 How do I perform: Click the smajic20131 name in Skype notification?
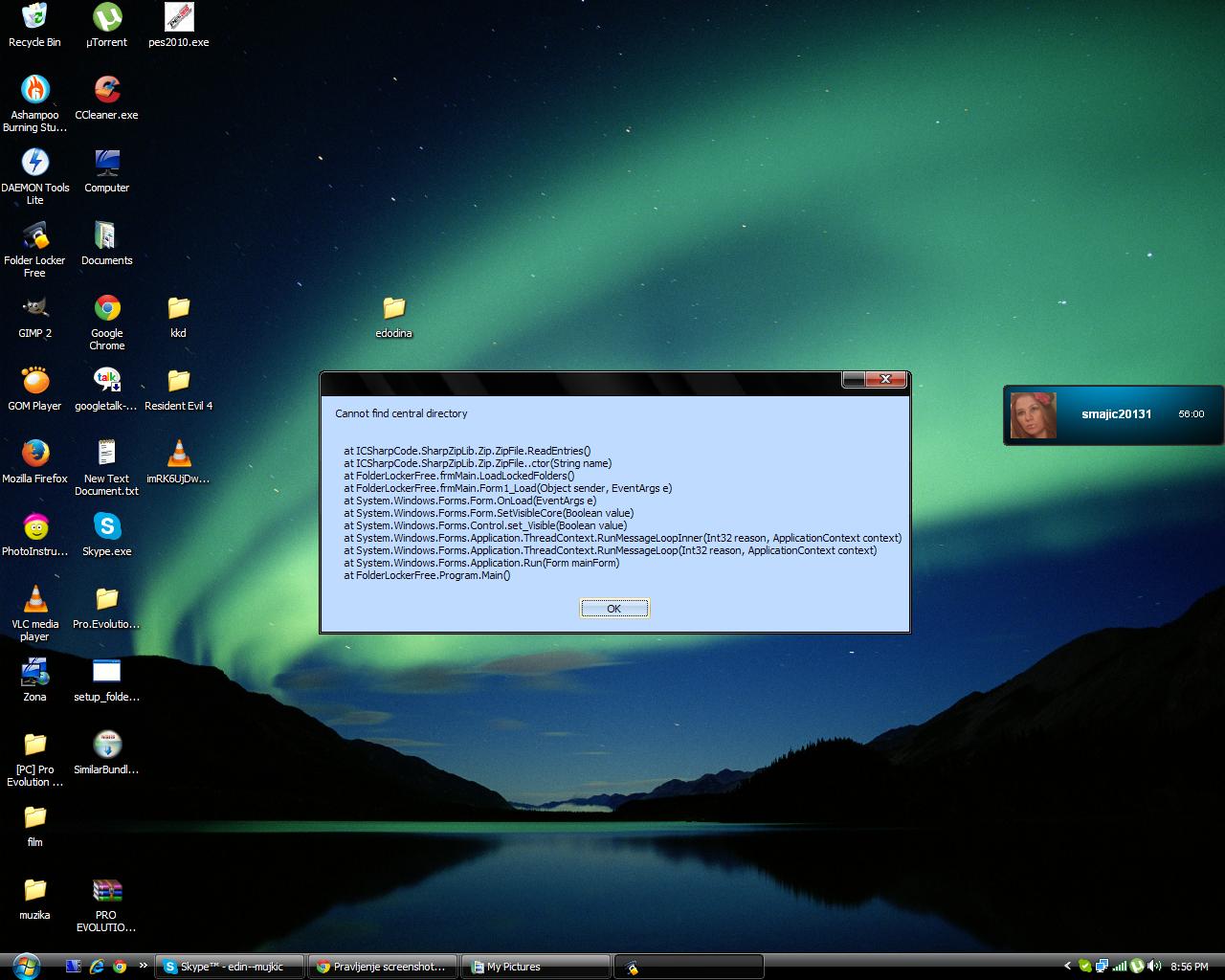tap(1116, 414)
